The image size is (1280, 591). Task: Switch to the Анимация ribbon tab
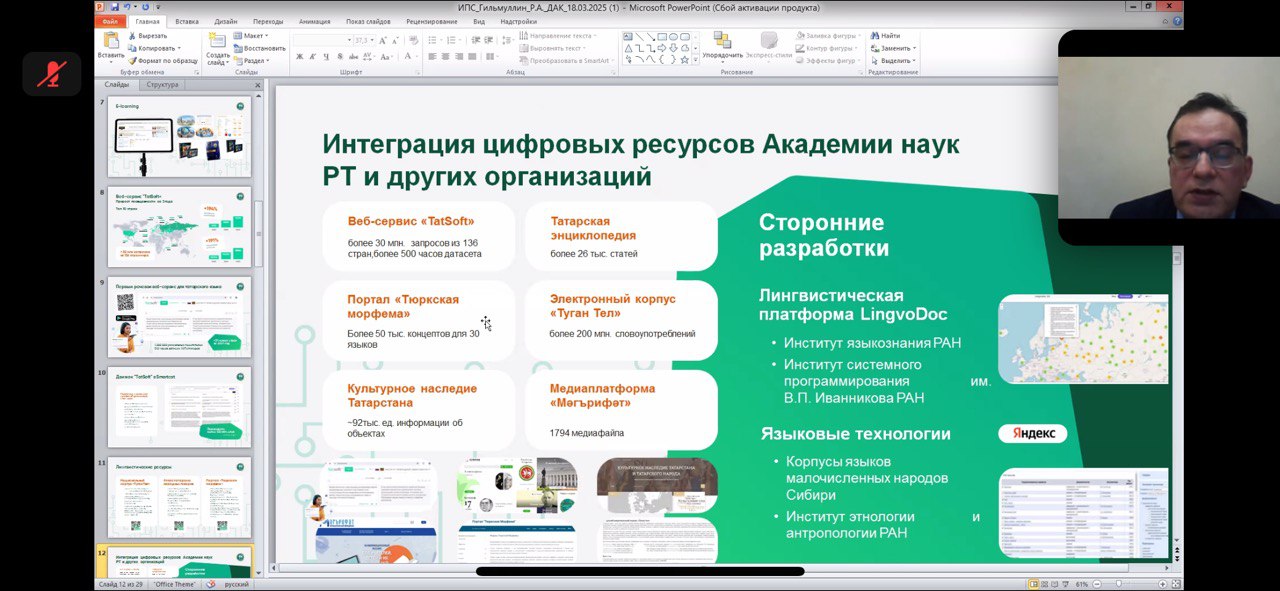(315, 21)
